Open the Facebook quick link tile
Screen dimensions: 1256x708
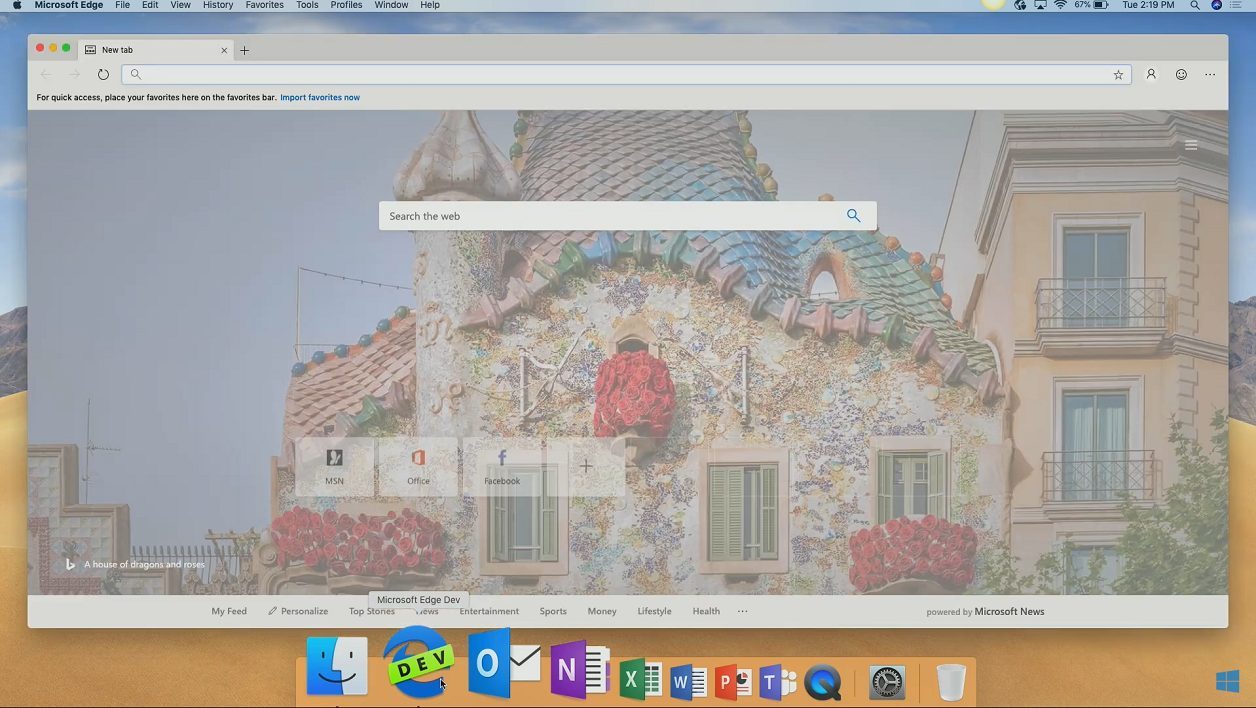point(502,466)
